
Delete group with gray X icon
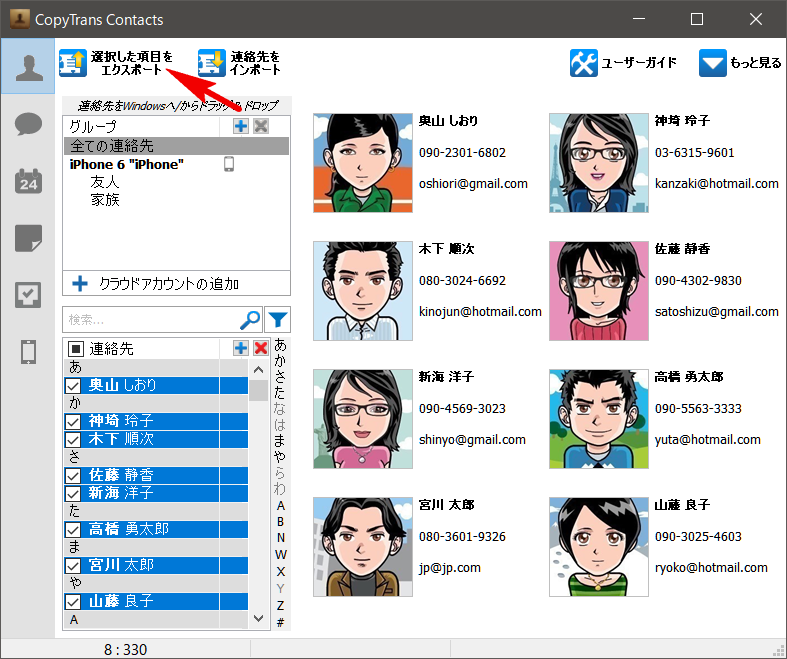[x=261, y=126]
